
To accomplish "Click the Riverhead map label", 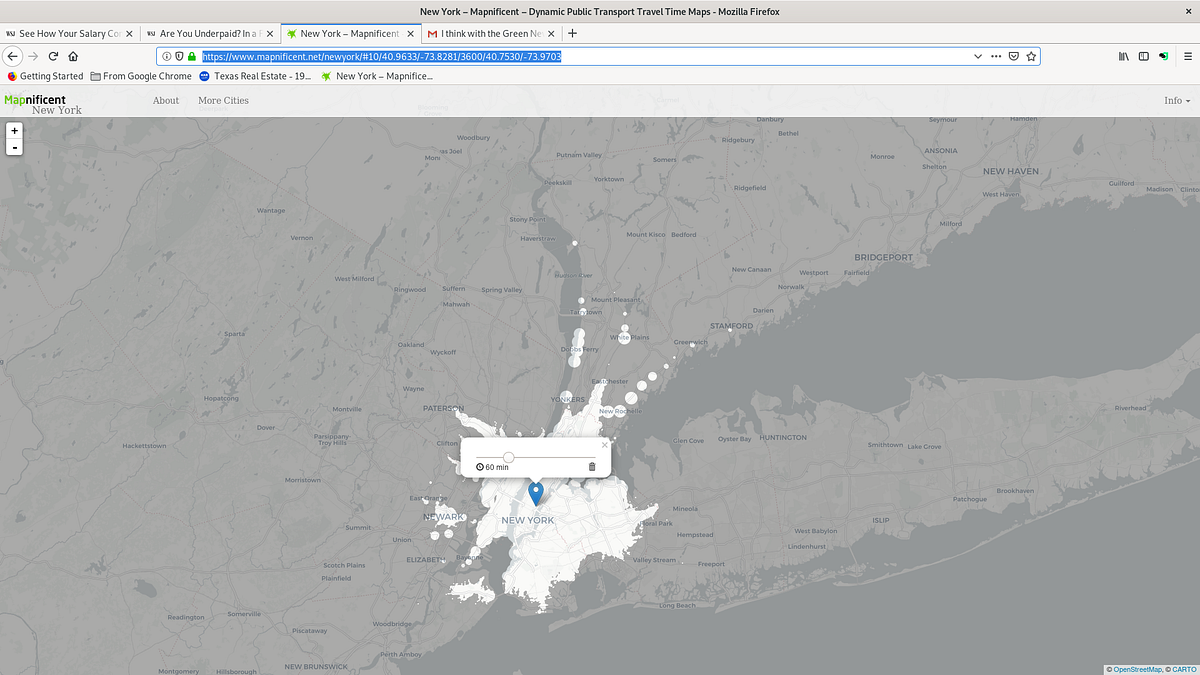I will (x=1131, y=408).
